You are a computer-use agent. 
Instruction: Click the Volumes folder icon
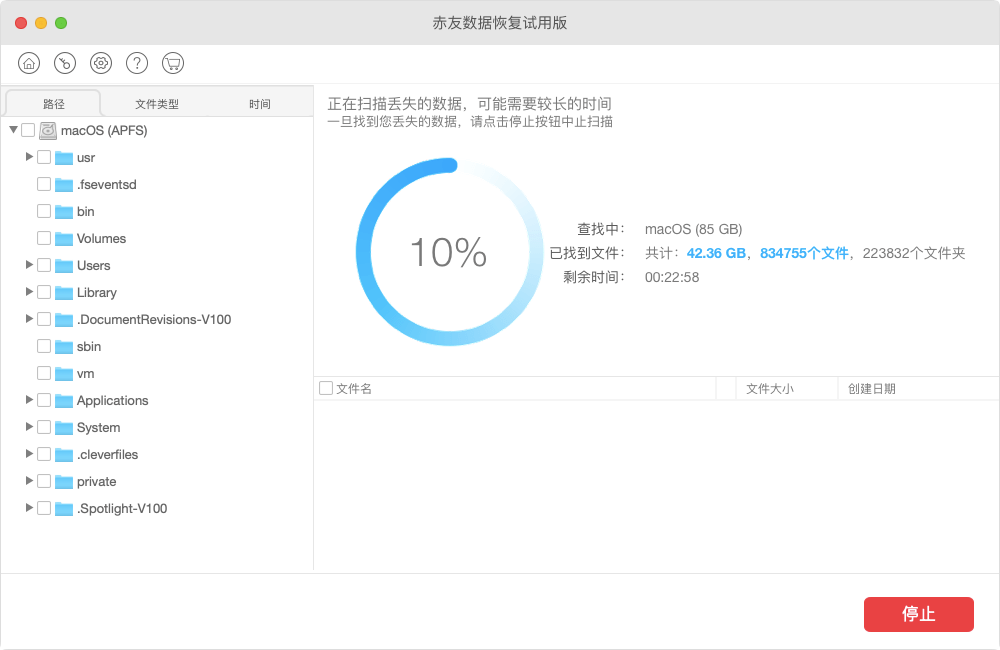click(64, 239)
